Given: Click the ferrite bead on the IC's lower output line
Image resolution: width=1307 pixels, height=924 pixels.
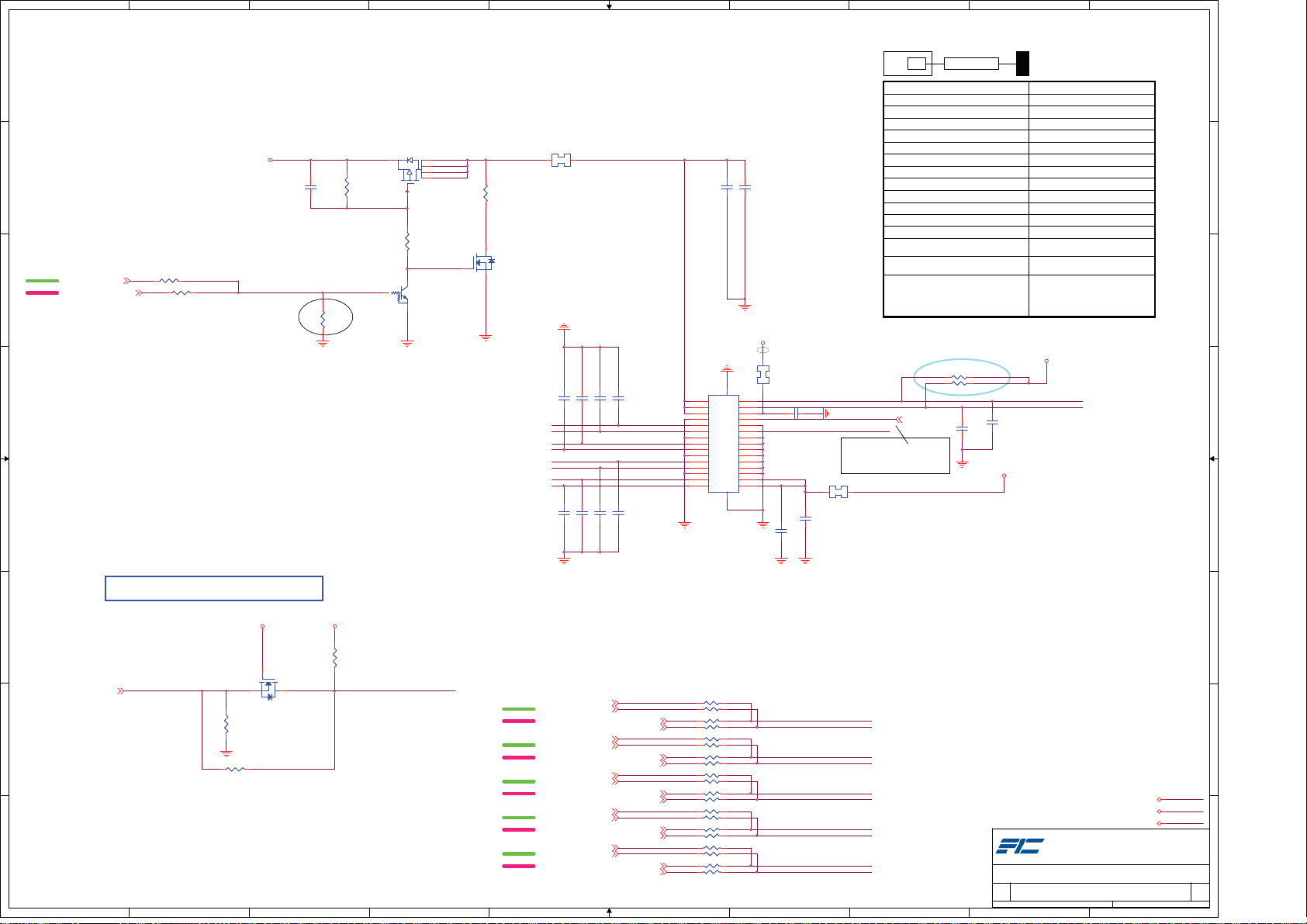Looking at the screenshot, I should point(838,492).
